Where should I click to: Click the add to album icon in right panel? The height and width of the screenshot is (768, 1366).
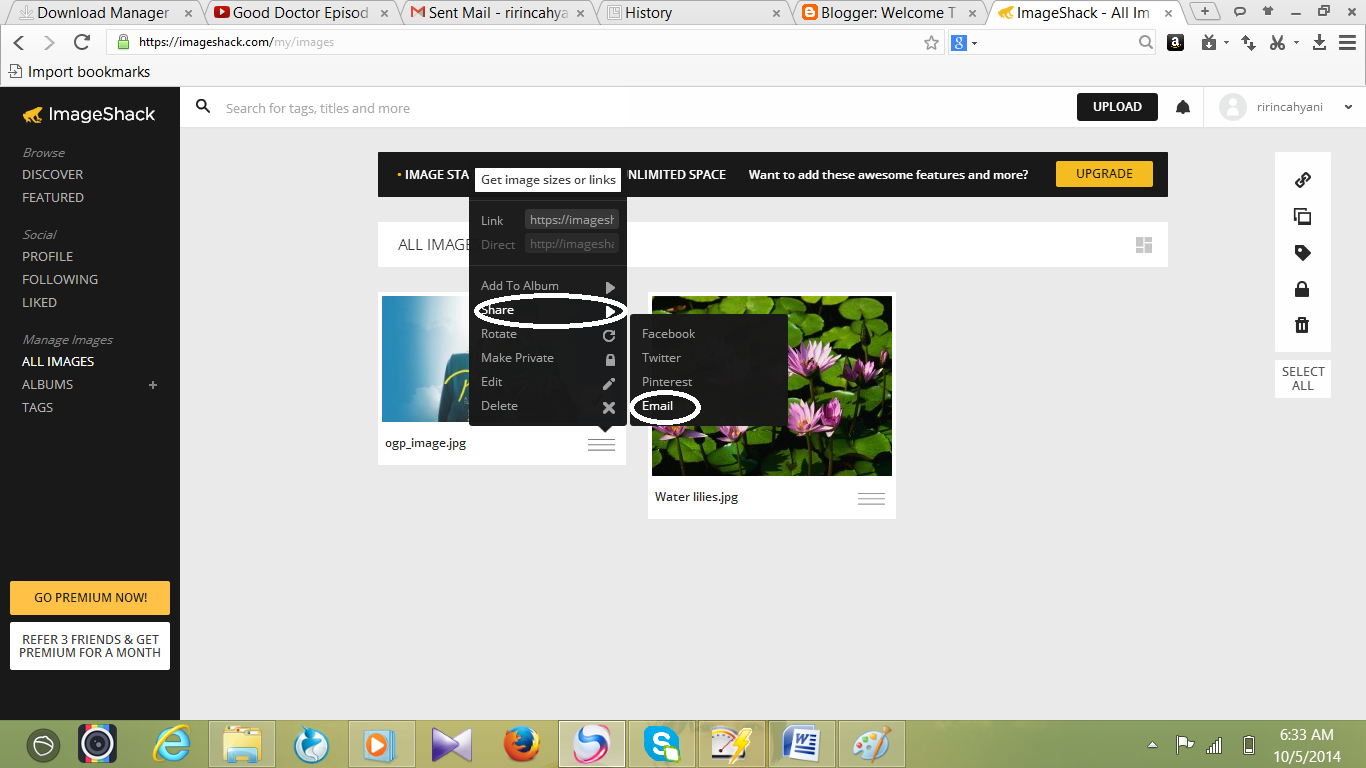[1302, 217]
